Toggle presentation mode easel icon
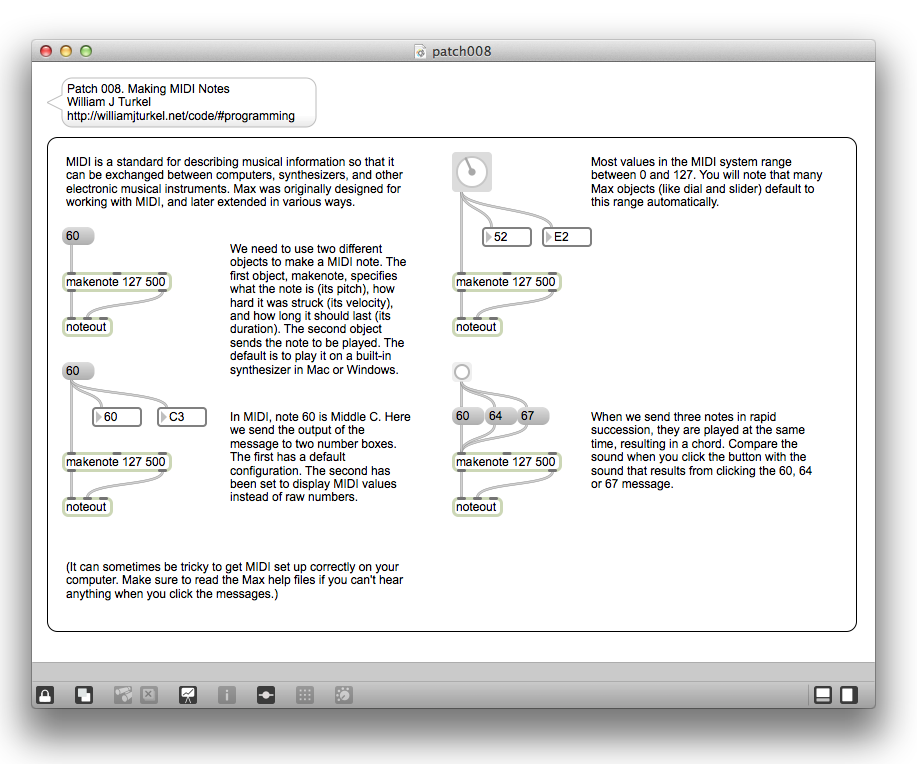This screenshot has width=917, height=764. pyautogui.click(x=187, y=695)
